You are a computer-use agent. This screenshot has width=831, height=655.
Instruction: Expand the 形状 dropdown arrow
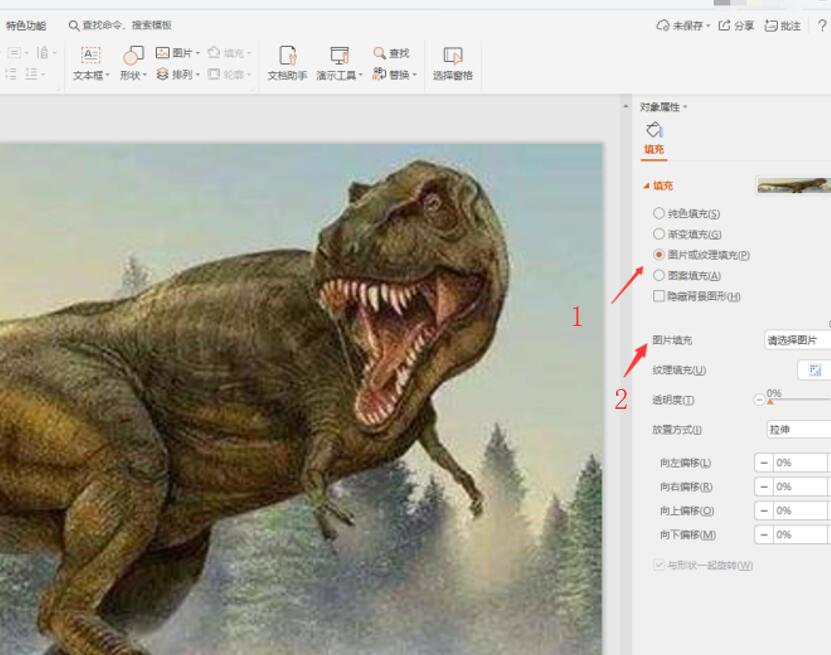click(145, 75)
